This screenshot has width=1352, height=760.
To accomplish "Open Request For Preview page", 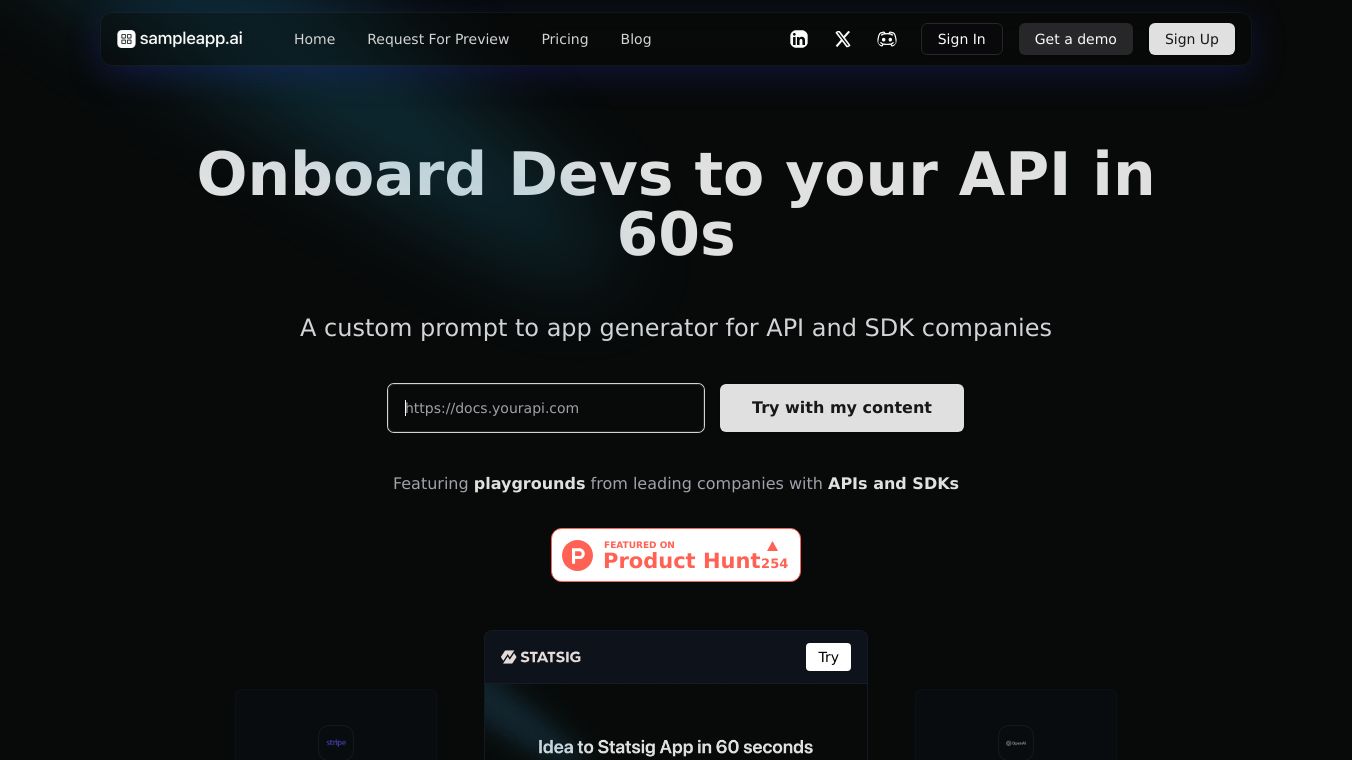I will tap(438, 39).
